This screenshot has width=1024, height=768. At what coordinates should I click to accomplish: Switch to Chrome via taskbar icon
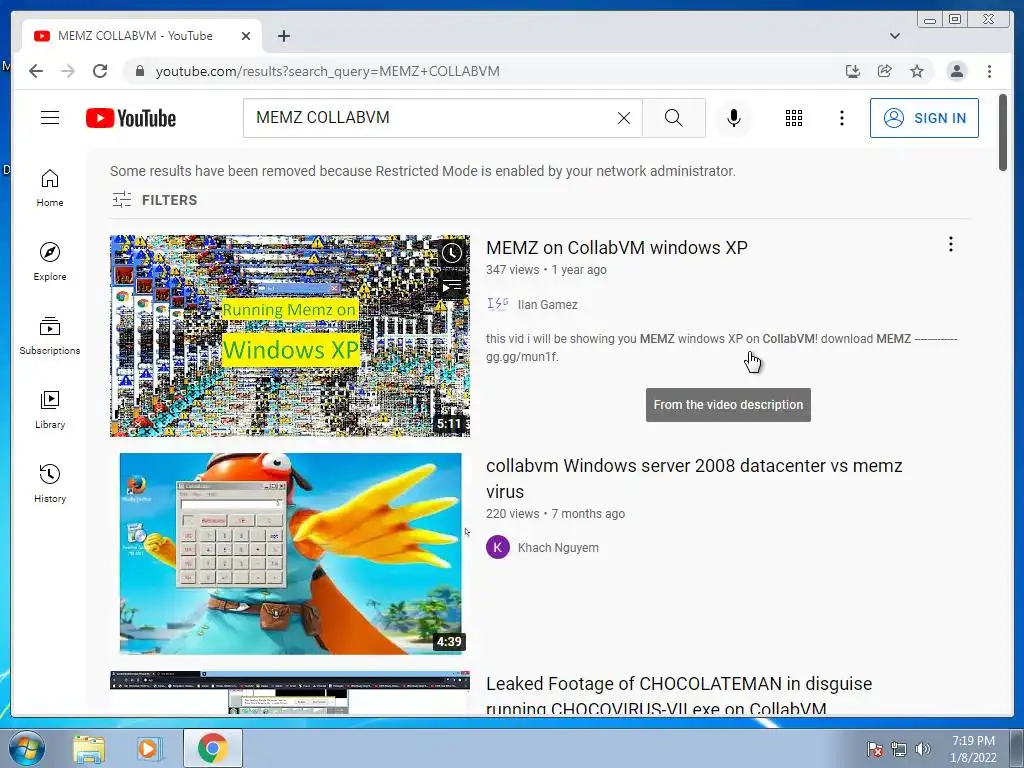212,748
